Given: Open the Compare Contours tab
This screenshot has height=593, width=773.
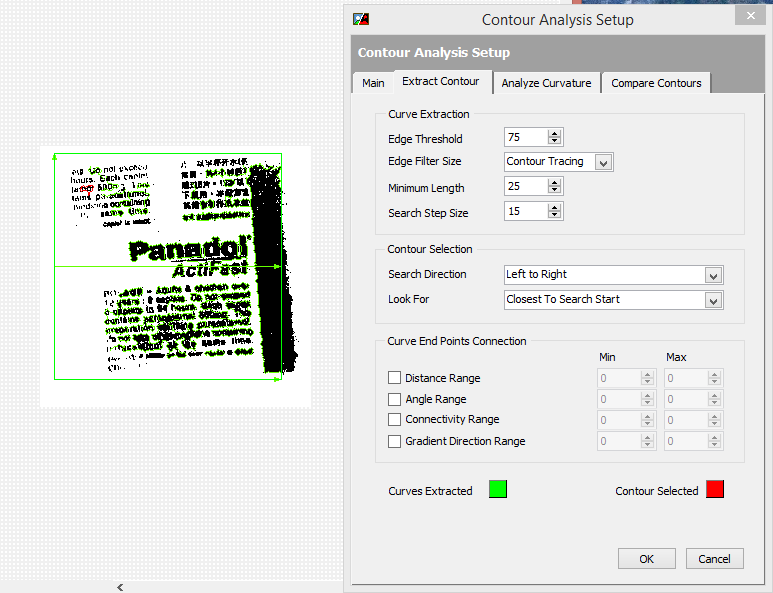Looking at the screenshot, I should coord(656,83).
